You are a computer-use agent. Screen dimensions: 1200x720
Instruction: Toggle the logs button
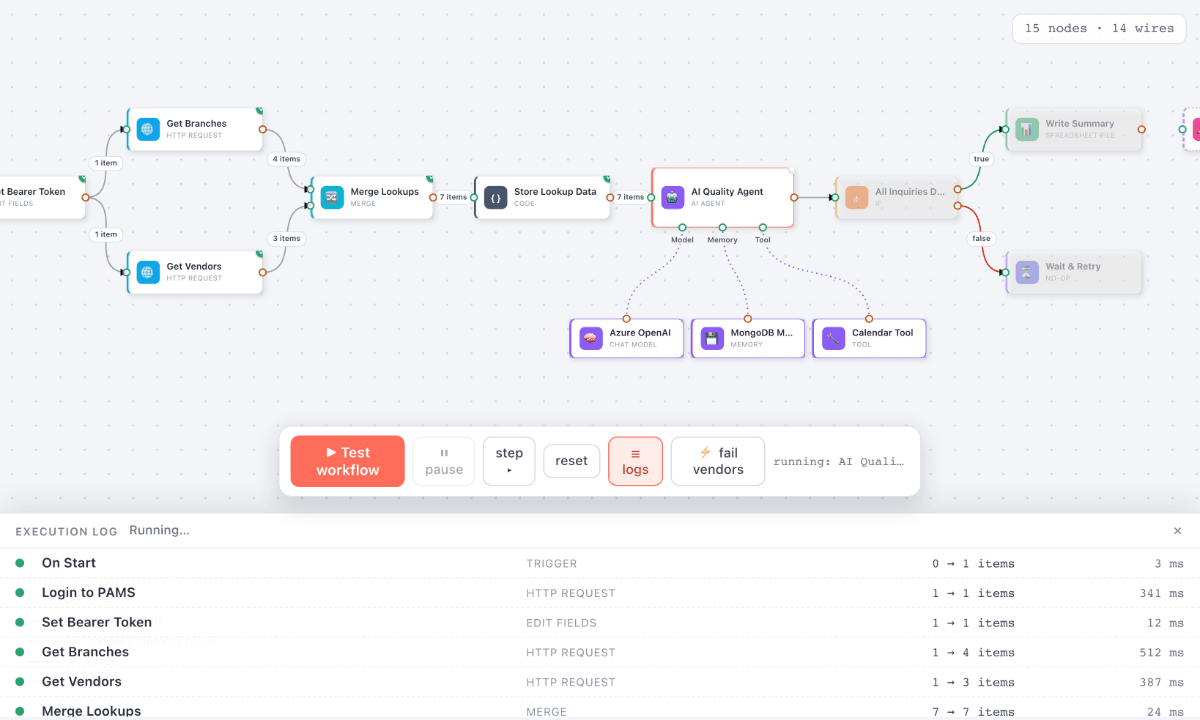[635, 461]
